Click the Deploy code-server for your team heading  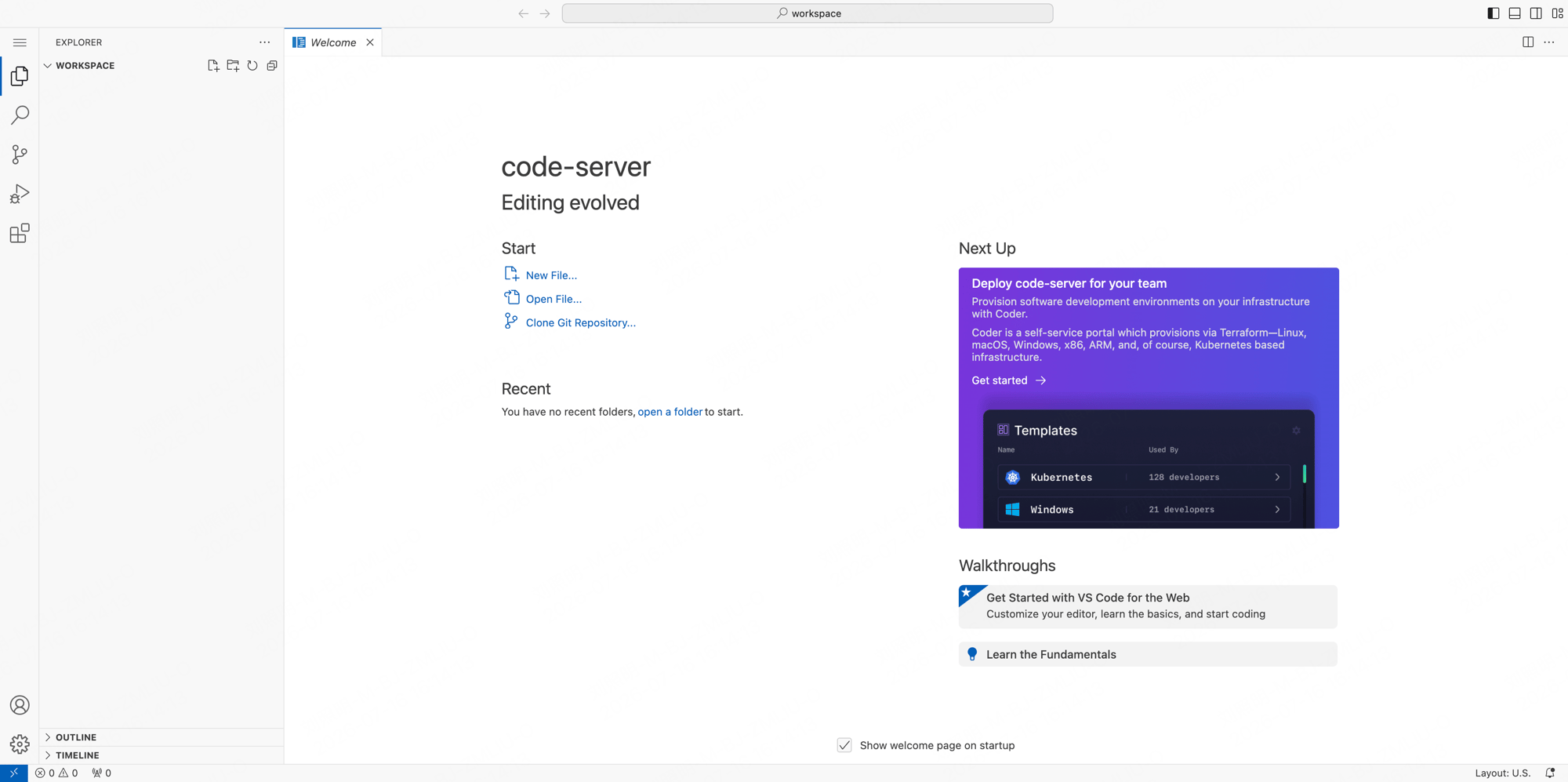tap(1069, 284)
